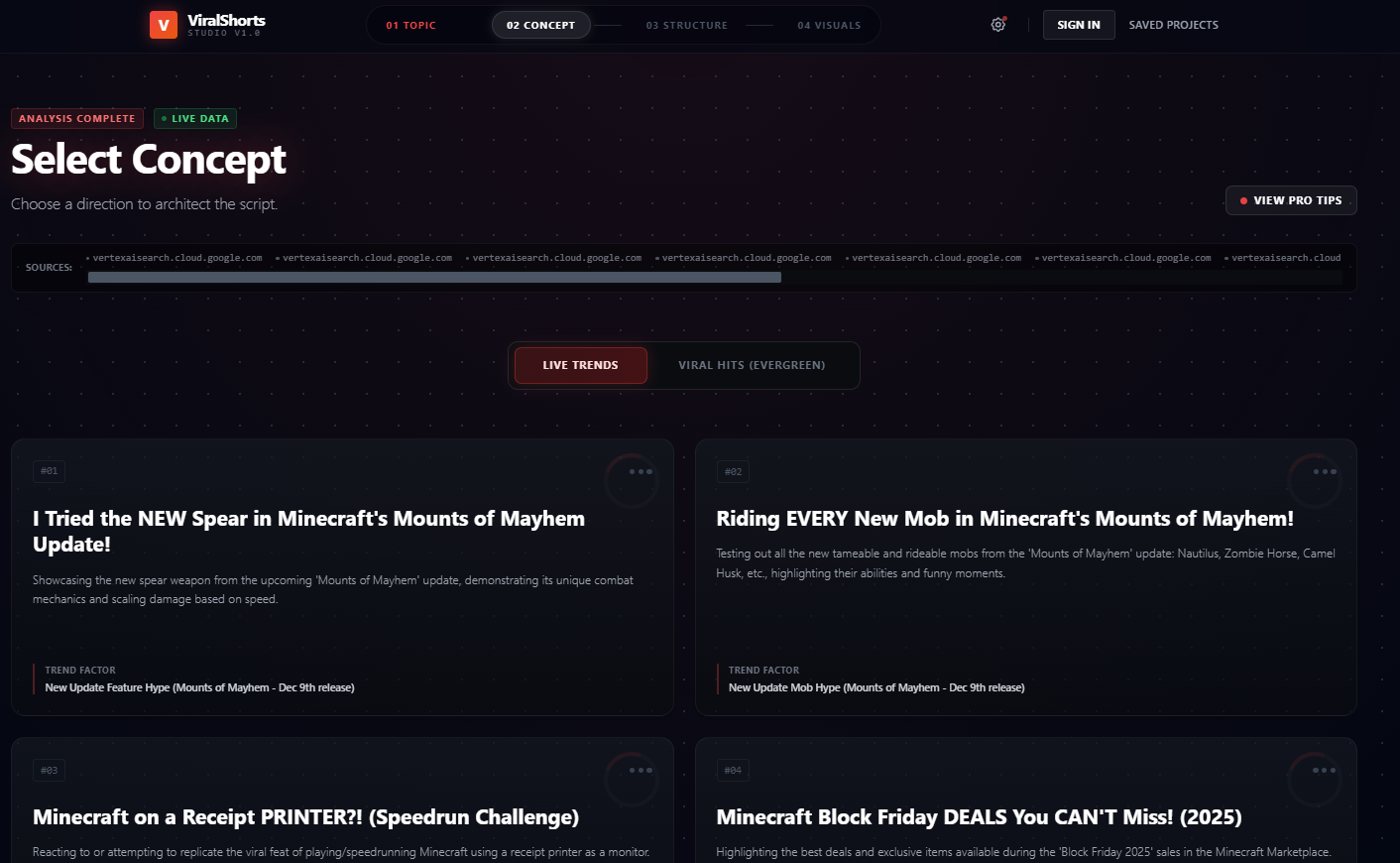The image size is (1400, 863).
Task: Click the 'Reacting to or attempting to replicate' description
Action: point(341,852)
